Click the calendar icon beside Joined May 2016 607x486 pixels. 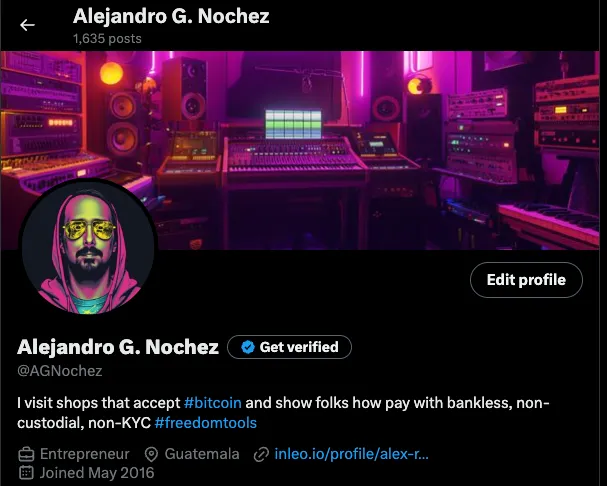(26, 473)
